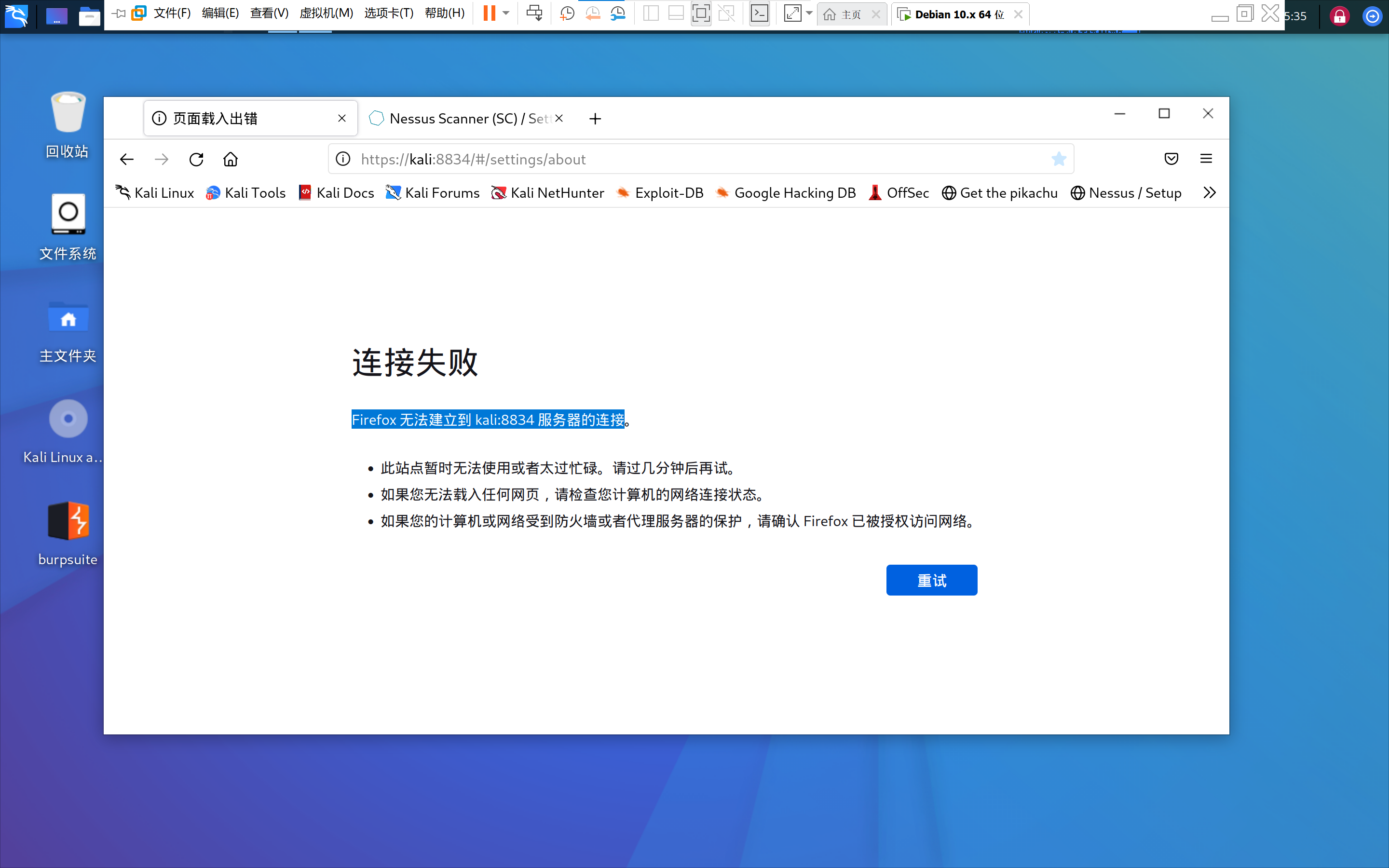Open the snapshot manager
This screenshot has height=868, width=1389.
[x=618, y=13]
